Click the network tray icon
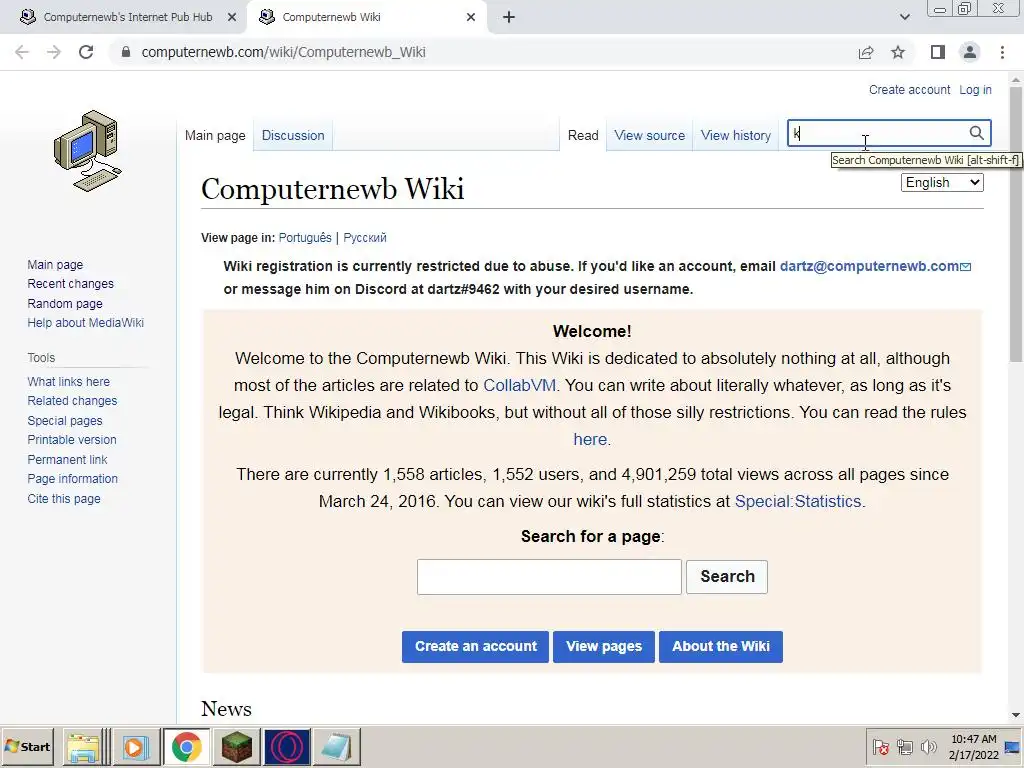Viewport: 1024px width, 768px height. click(905, 747)
